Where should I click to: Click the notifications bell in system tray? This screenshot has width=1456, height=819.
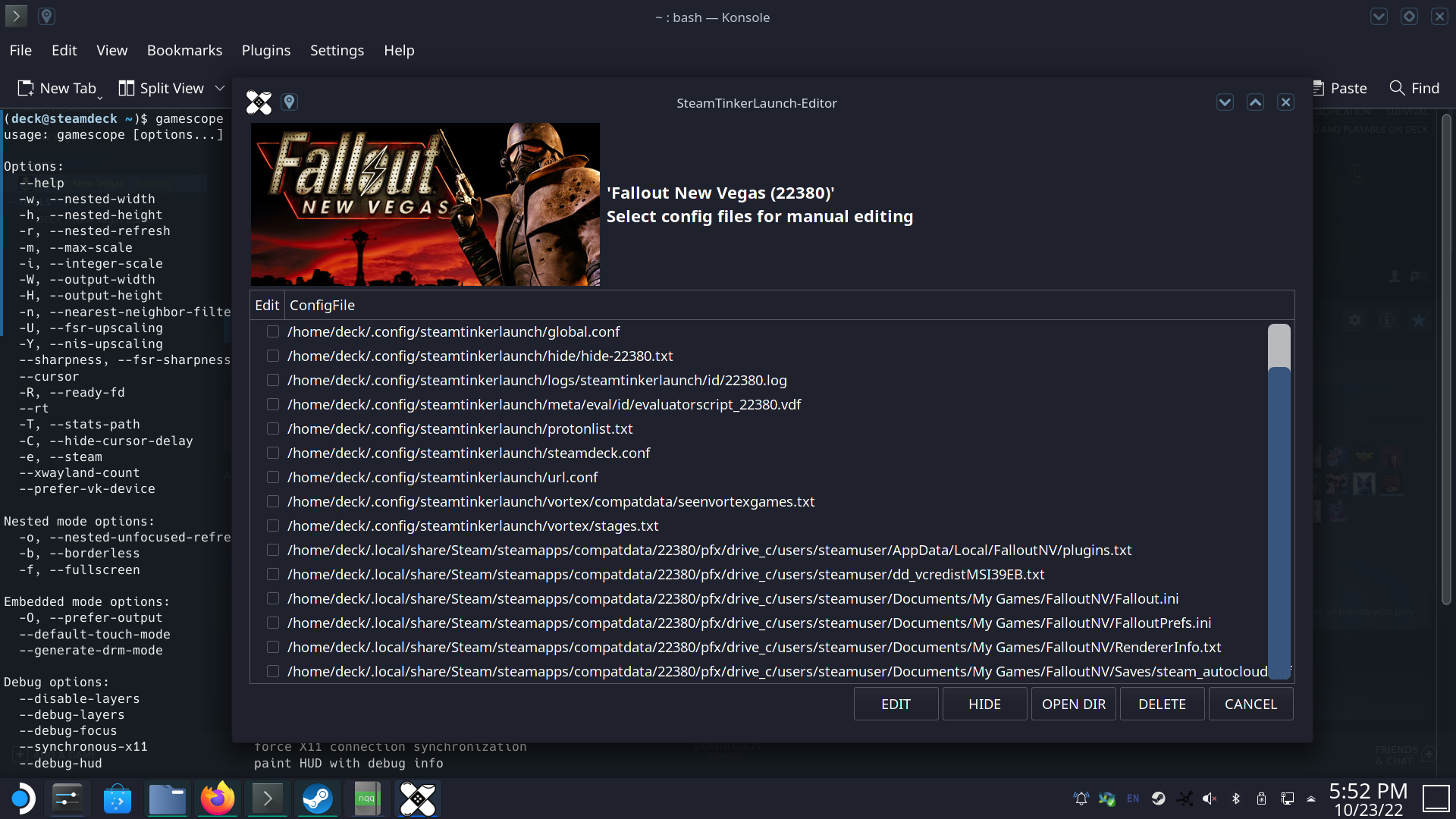pyautogui.click(x=1080, y=799)
